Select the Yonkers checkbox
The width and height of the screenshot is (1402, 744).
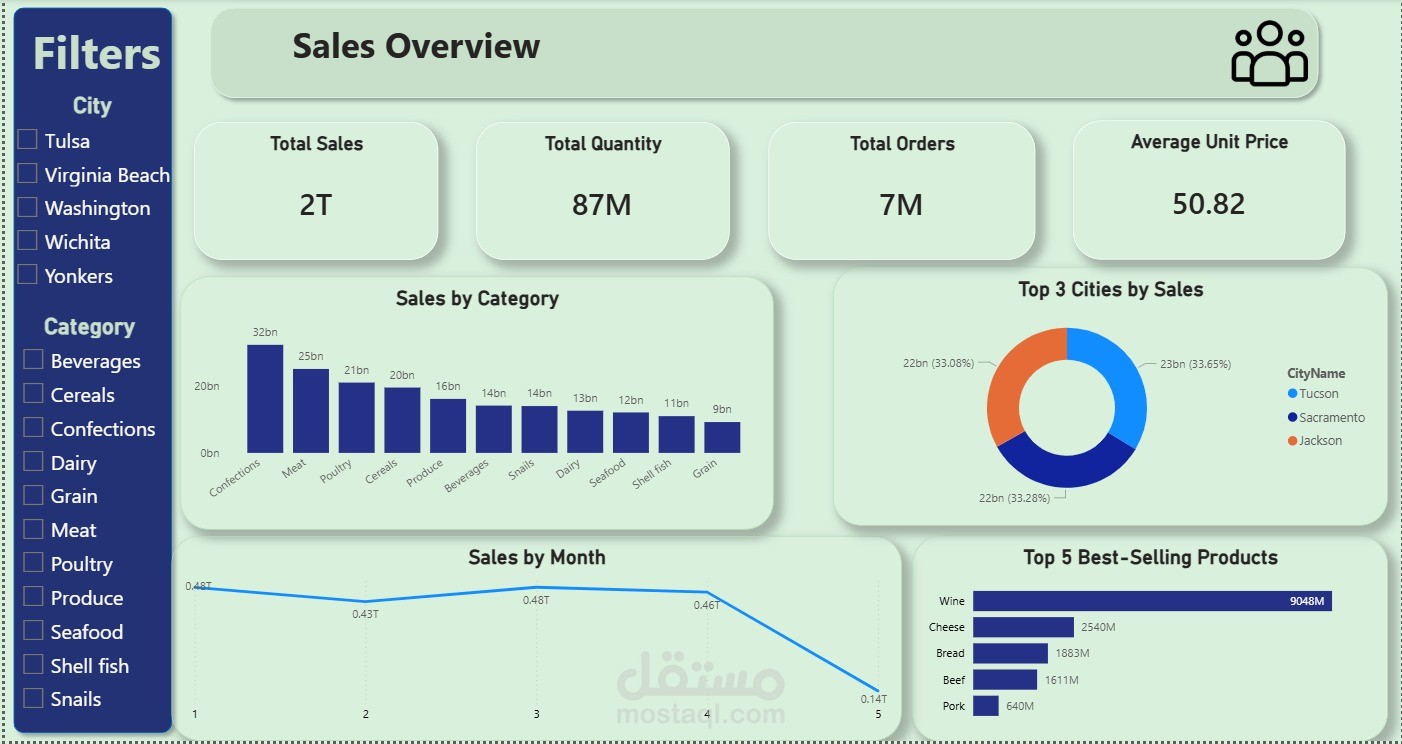[27, 274]
